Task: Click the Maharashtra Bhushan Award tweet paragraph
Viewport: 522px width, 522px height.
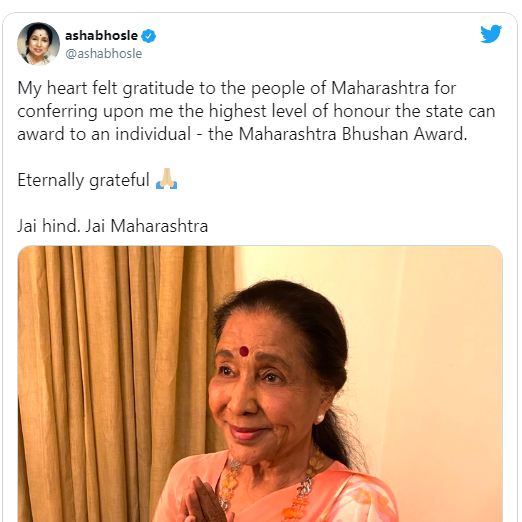Action: pos(256,111)
